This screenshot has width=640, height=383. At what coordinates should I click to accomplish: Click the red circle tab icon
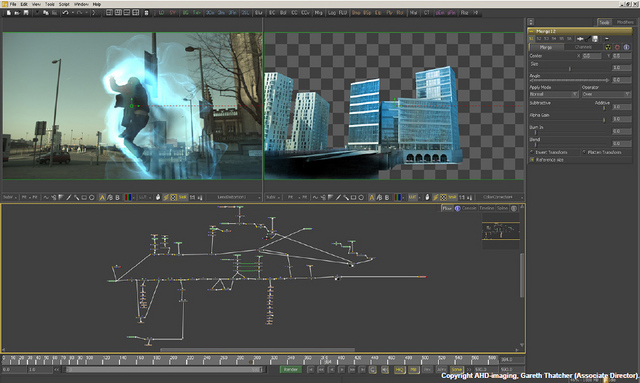[617, 47]
